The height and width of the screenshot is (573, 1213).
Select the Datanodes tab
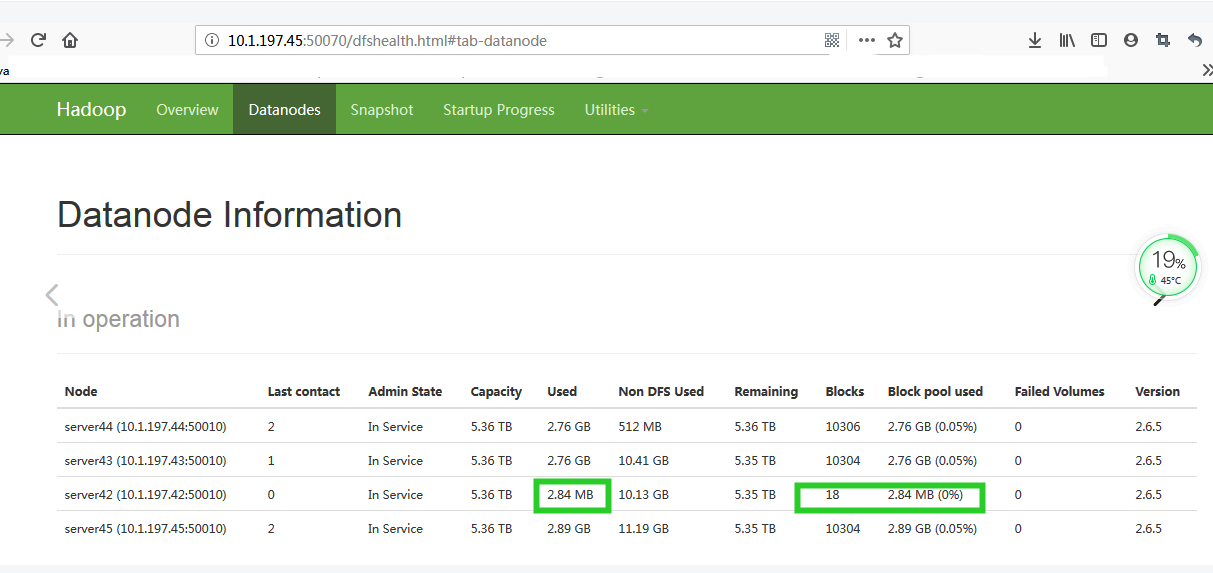[284, 109]
